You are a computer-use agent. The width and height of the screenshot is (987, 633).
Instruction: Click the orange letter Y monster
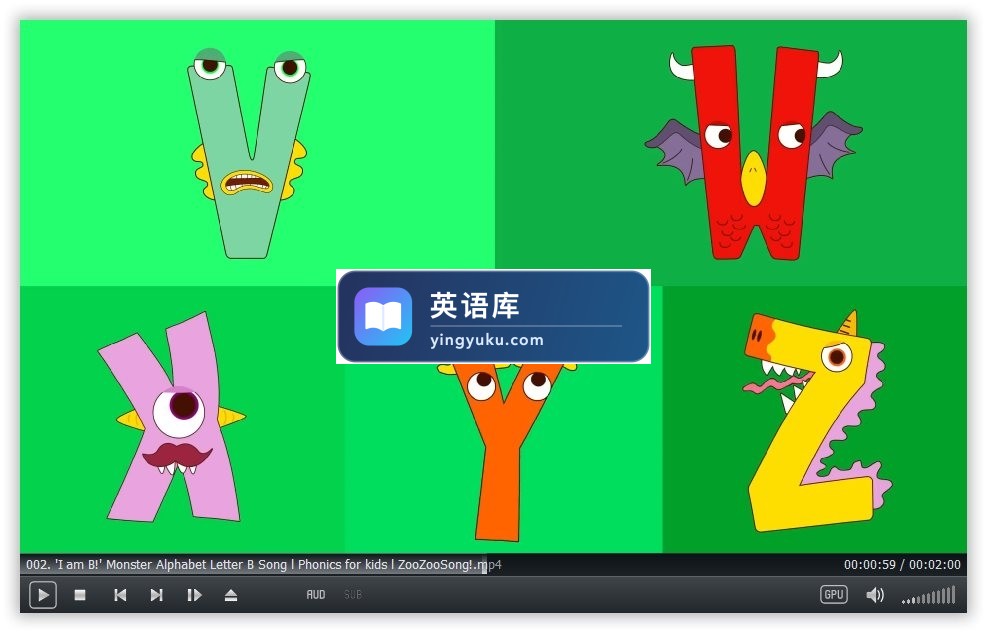[x=506, y=452]
